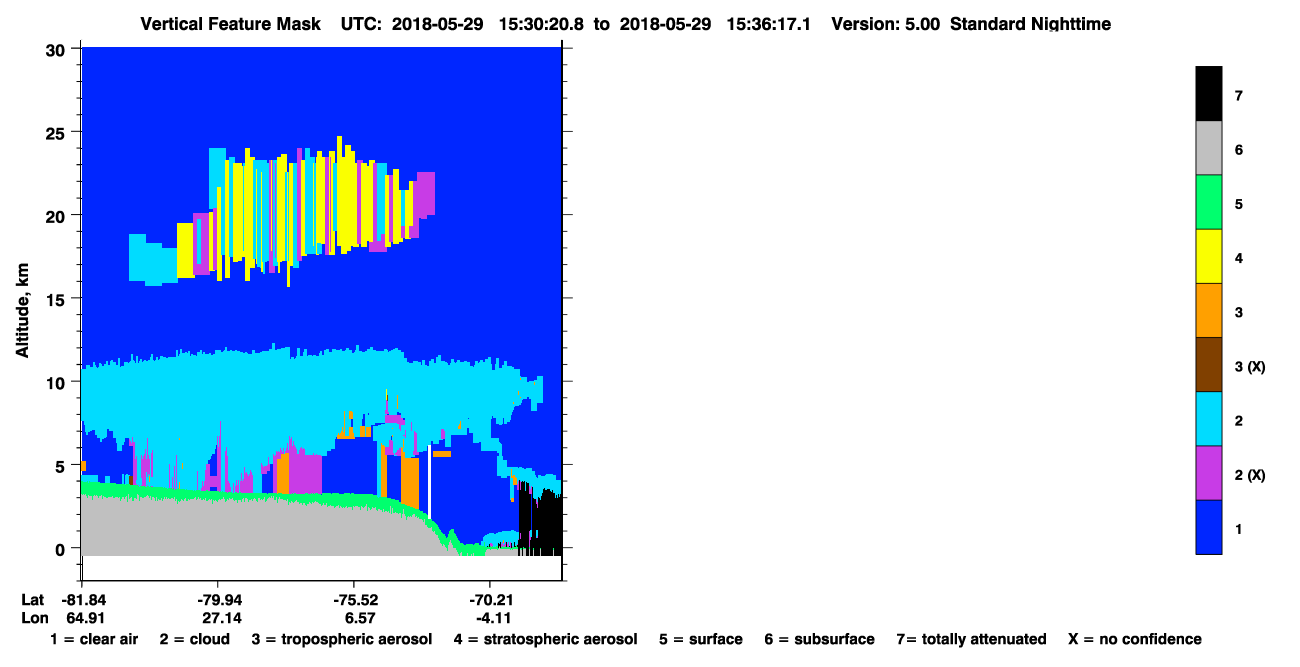Click the gray color swatch labeled 6
The height and width of the screenshot is (667, 1300).
[1208, 148]
